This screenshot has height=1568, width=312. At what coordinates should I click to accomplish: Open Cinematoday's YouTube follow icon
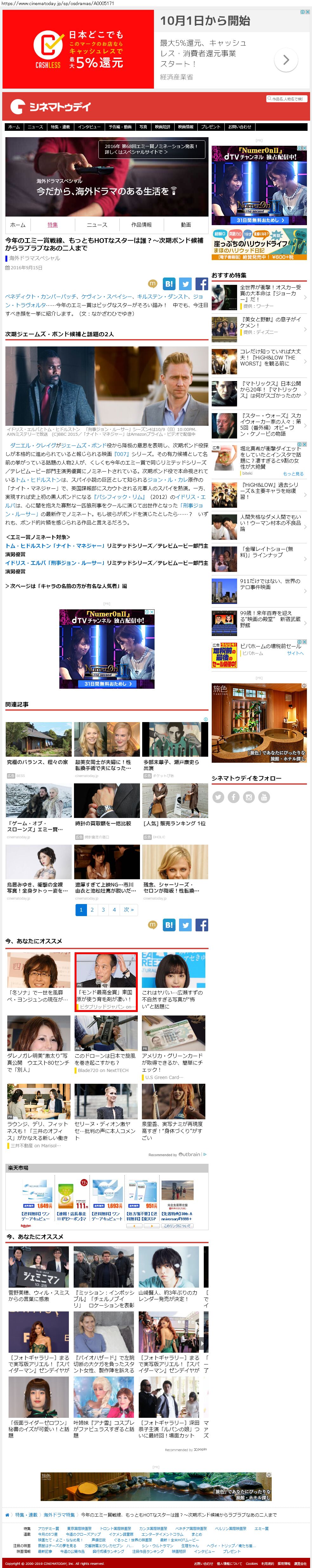click(x=264, y=797)
